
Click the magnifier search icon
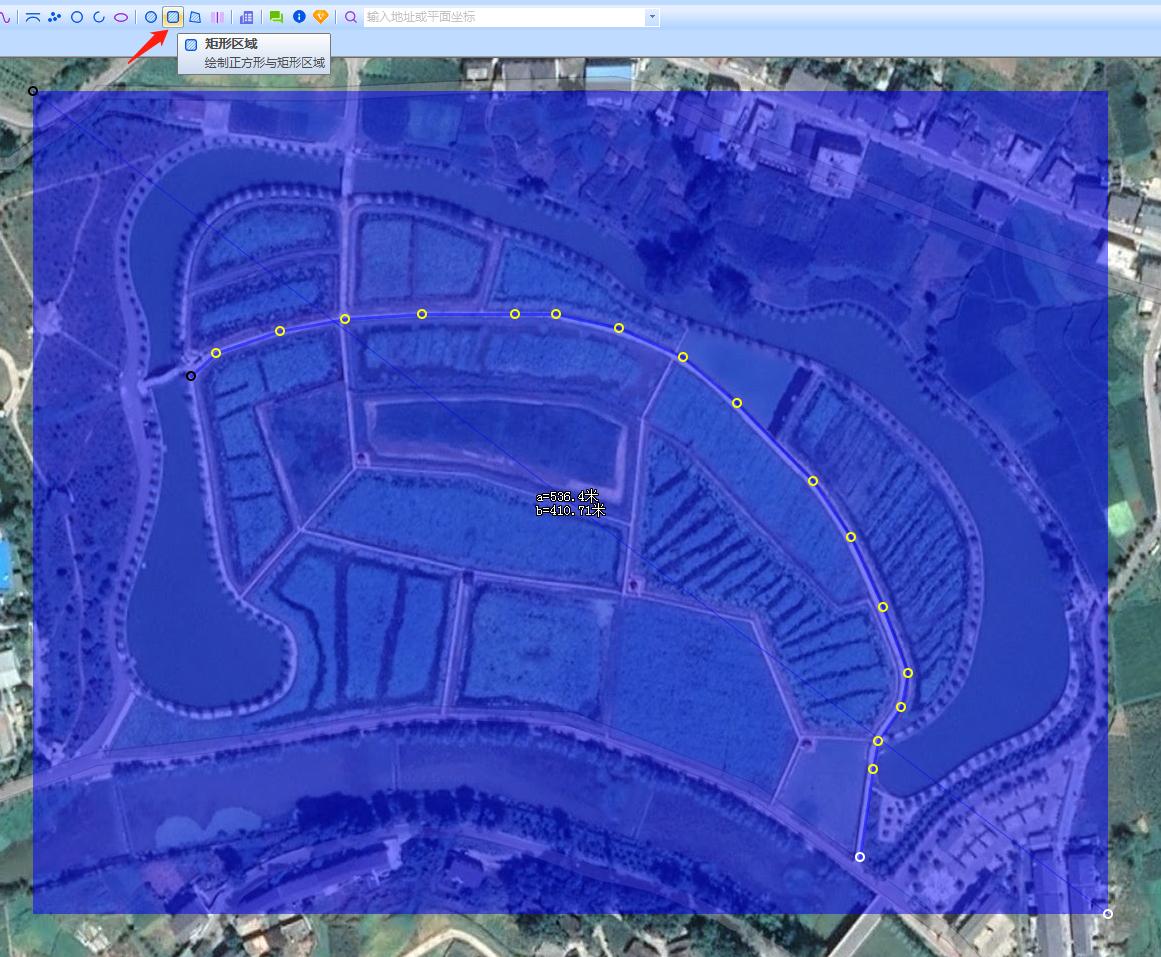pyautogui.click(x=351, y=17)
